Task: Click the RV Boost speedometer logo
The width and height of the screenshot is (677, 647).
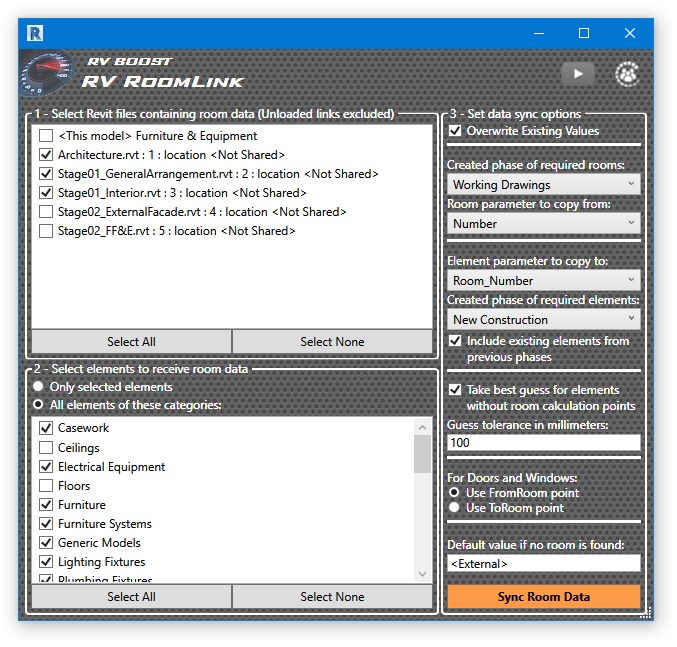Action: [47, 73]
